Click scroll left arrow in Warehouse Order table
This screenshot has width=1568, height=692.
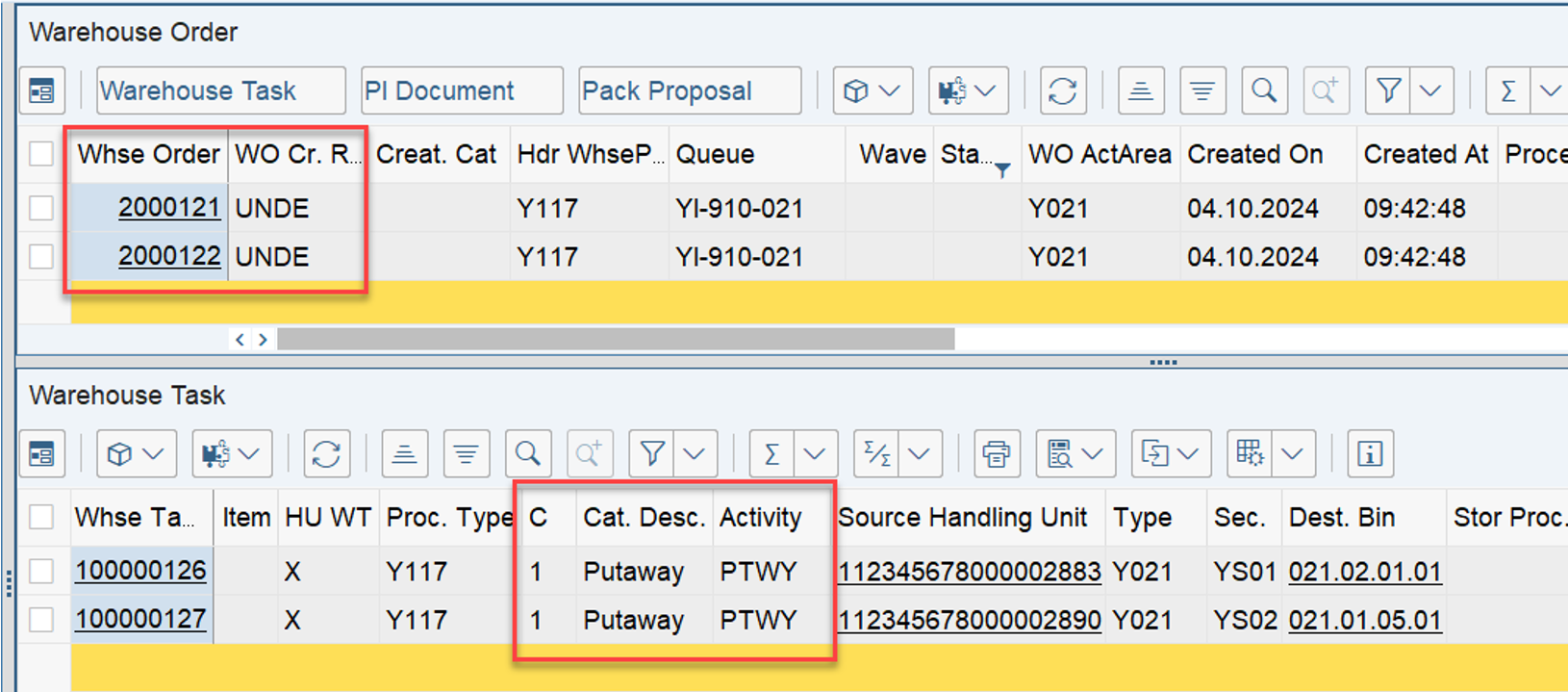(x=240, y=339)
